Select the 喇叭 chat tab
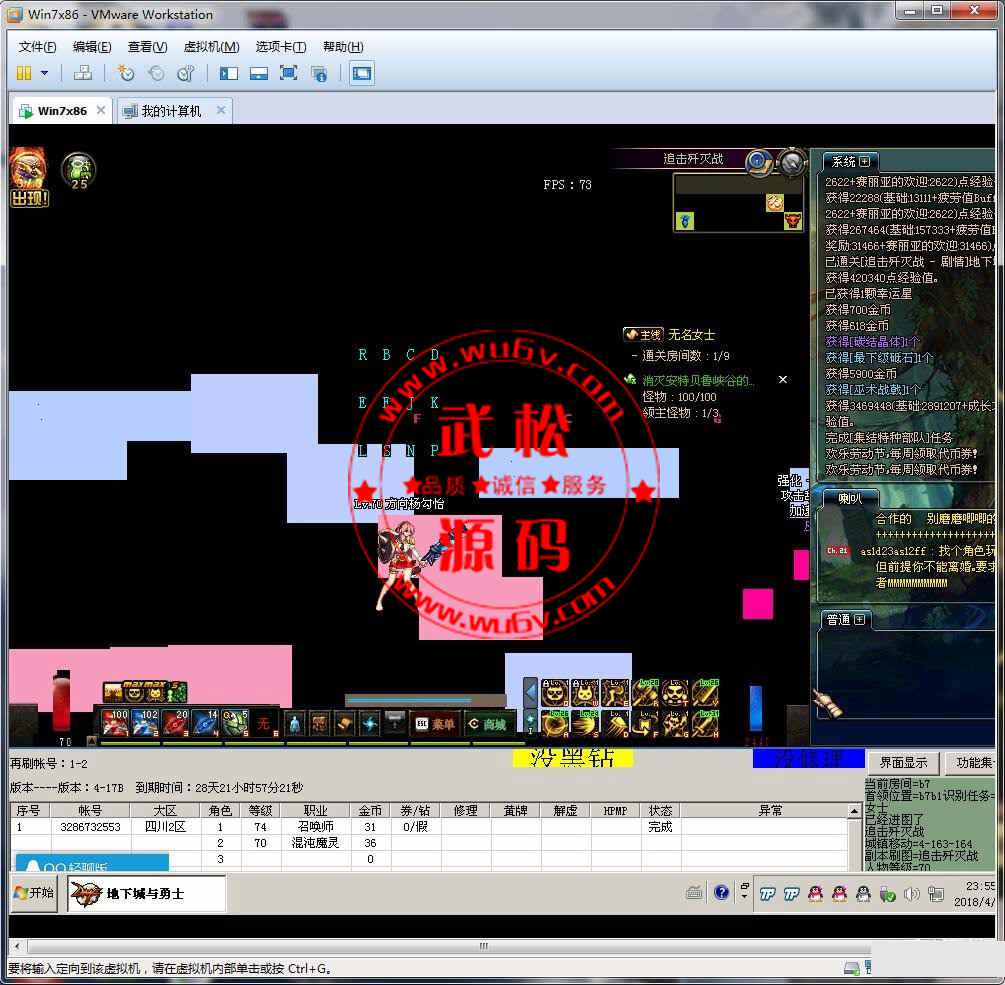Image resolution: width=1005 pixels, height=985 pixels. click(850, 499)
